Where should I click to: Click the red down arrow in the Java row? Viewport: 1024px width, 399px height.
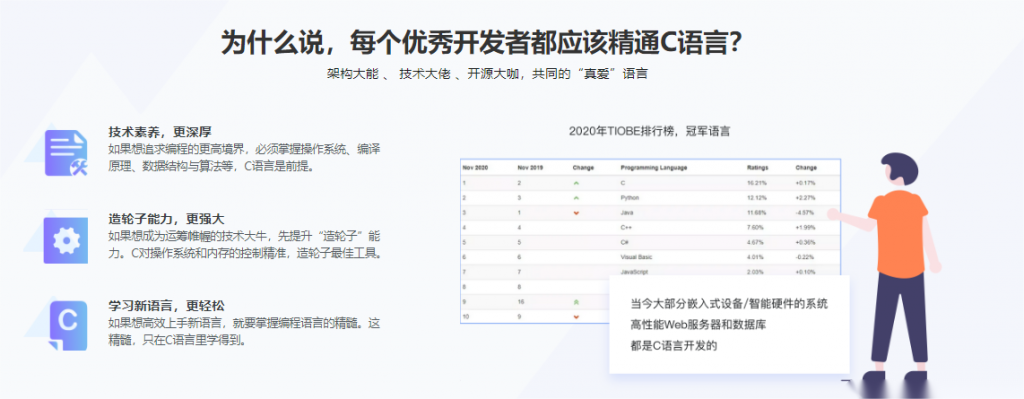click(576, 212)
